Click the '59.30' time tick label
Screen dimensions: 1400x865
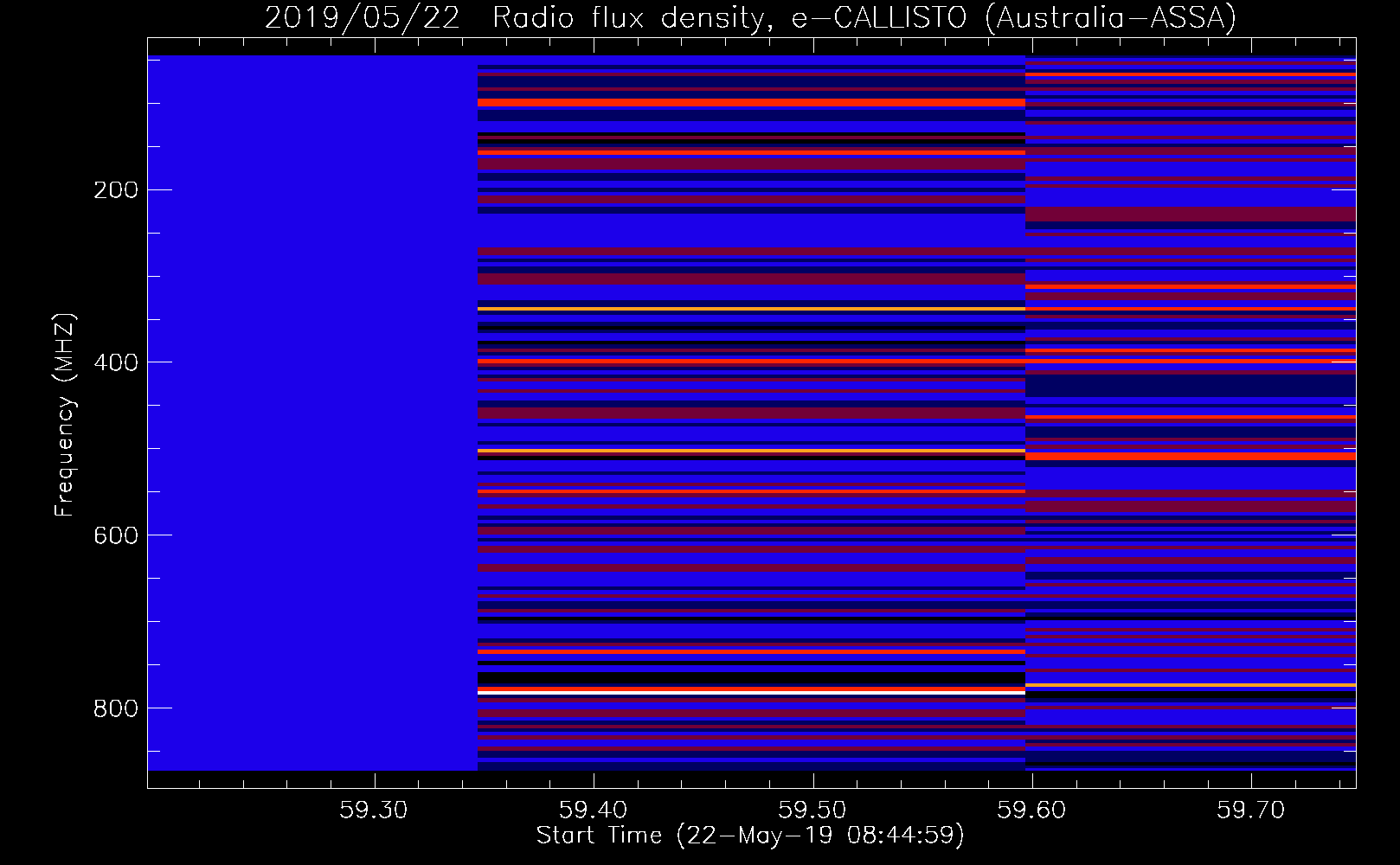click(373, 811)
